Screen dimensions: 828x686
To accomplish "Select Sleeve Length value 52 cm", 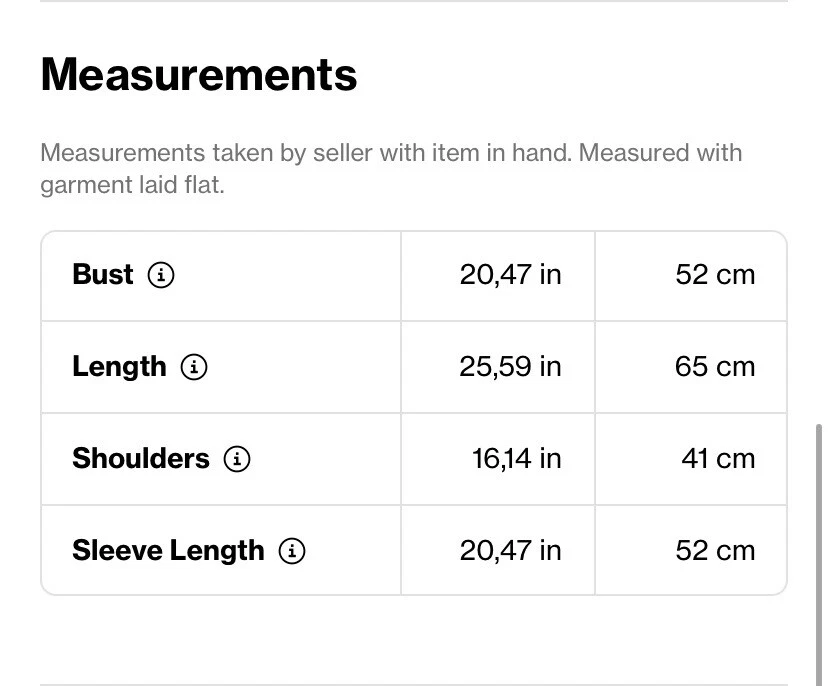I will tap(715, 551).
